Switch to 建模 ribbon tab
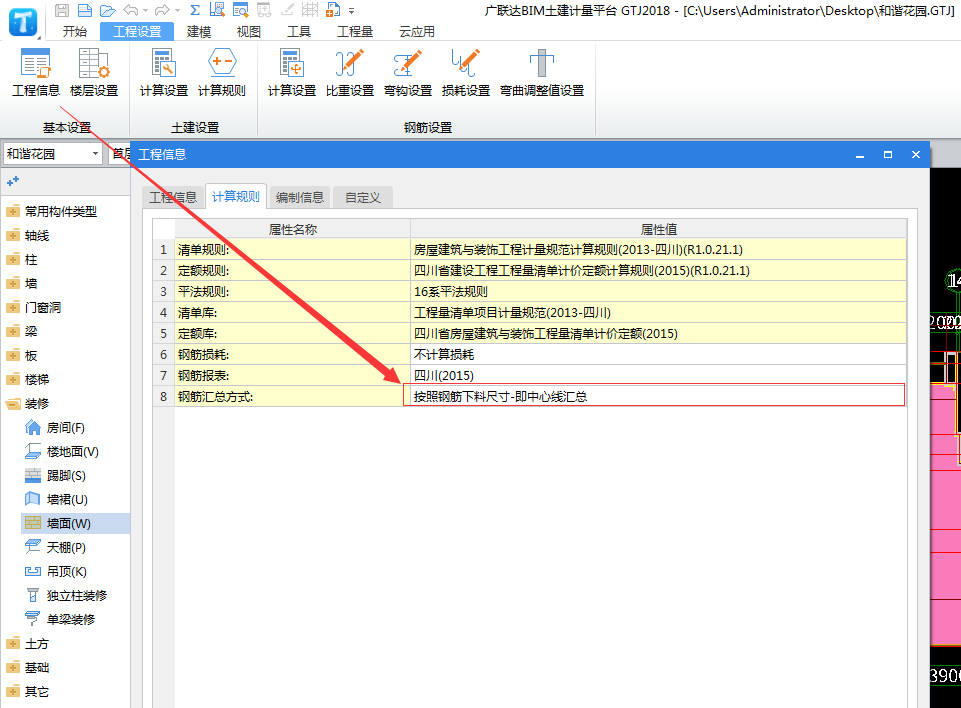This screenshot has height=708, width=961. point(199,31)
